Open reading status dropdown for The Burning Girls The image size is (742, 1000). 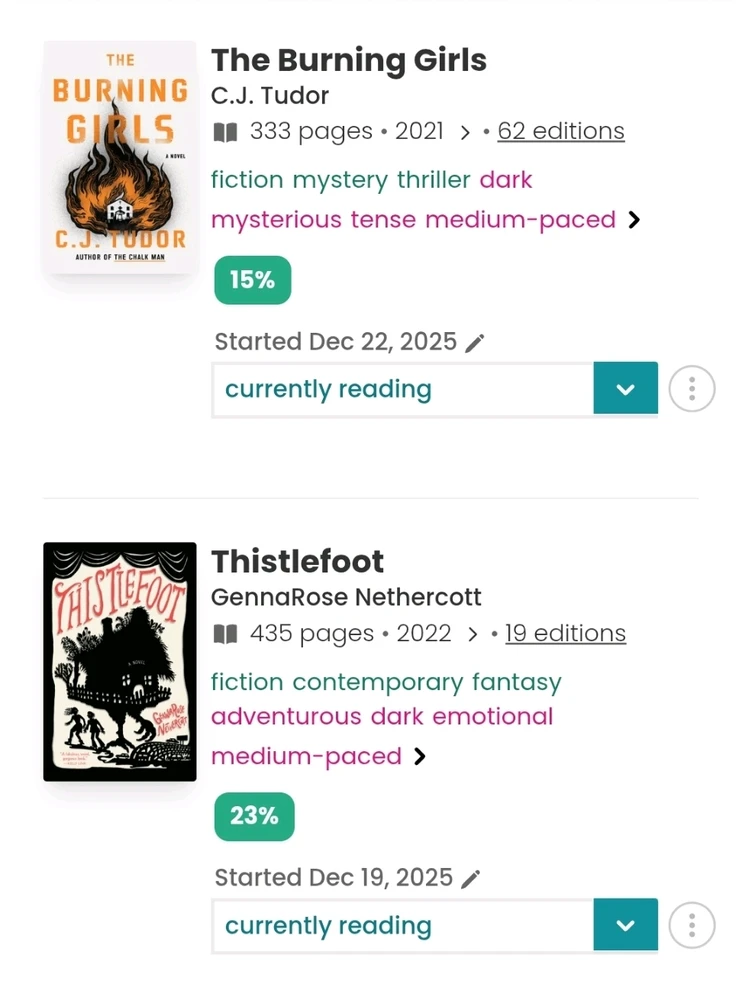coord(625,389)
